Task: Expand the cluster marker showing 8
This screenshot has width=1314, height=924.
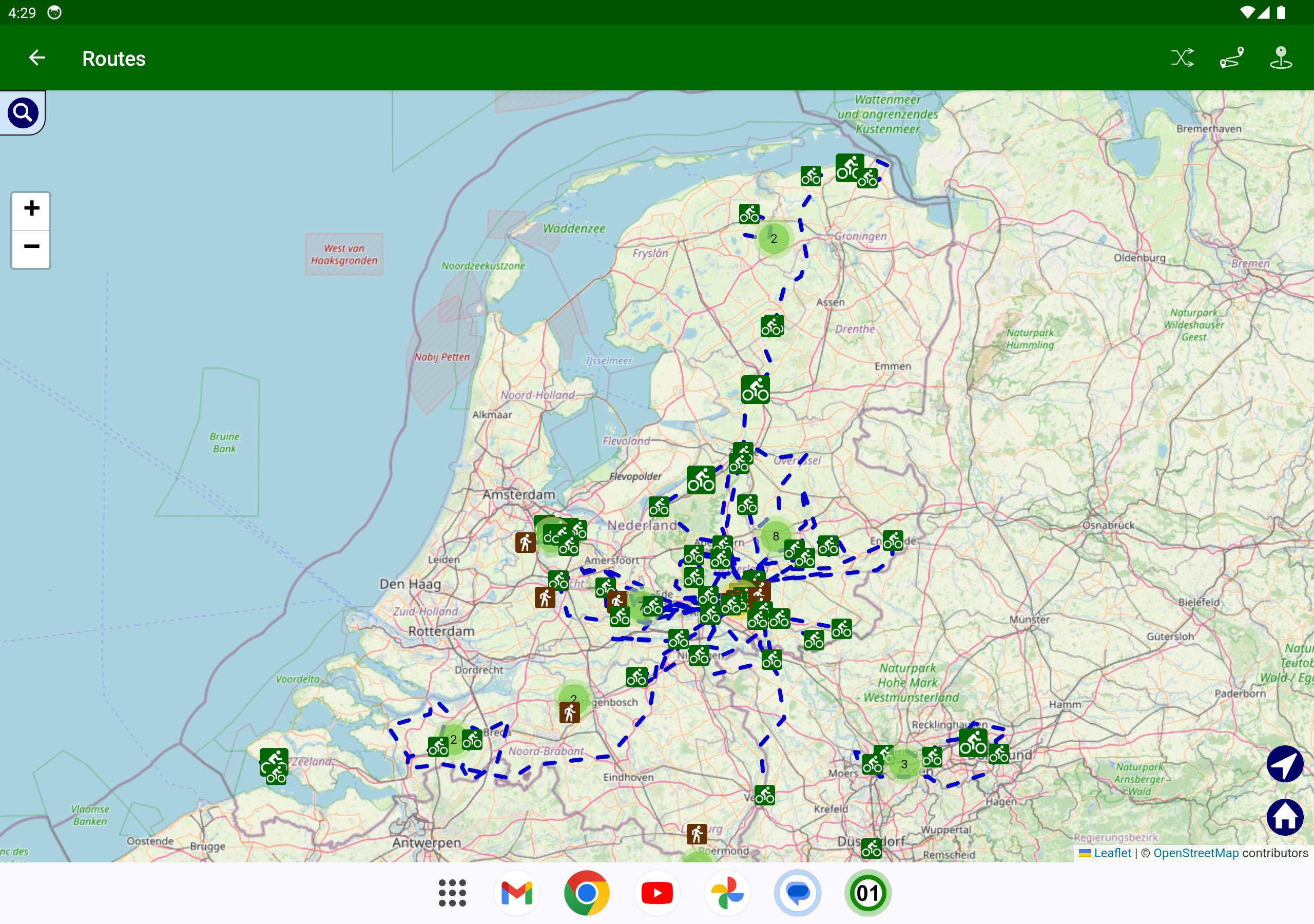Action: [x=776, y=536]
